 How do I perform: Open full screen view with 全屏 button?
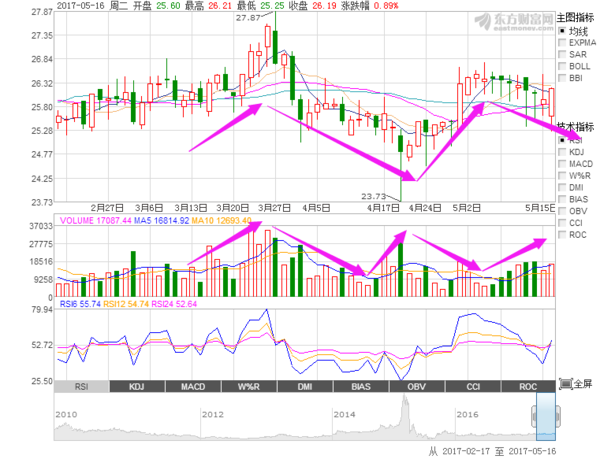click(576, 384)
